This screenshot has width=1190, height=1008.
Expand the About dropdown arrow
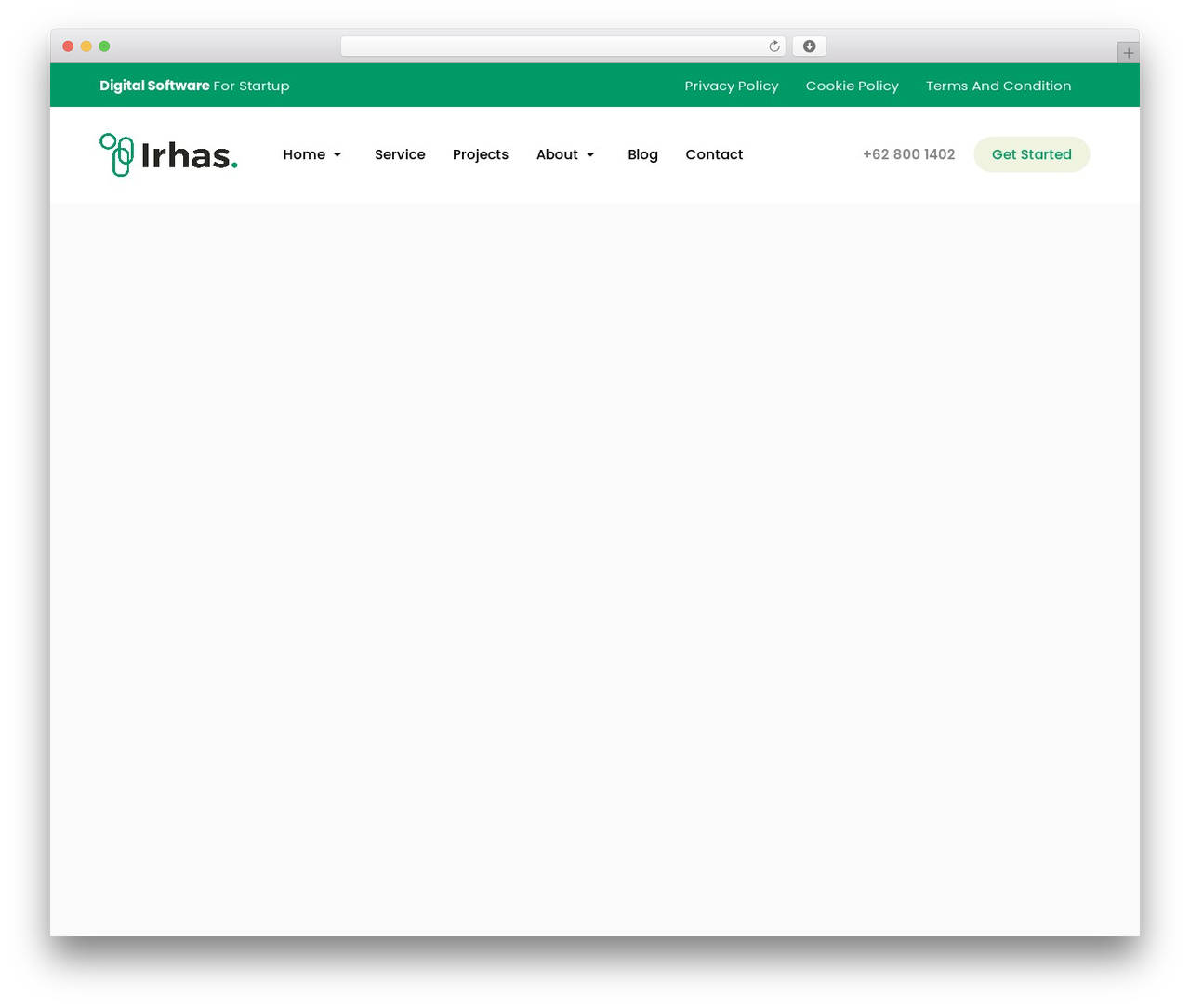(590, 155)
